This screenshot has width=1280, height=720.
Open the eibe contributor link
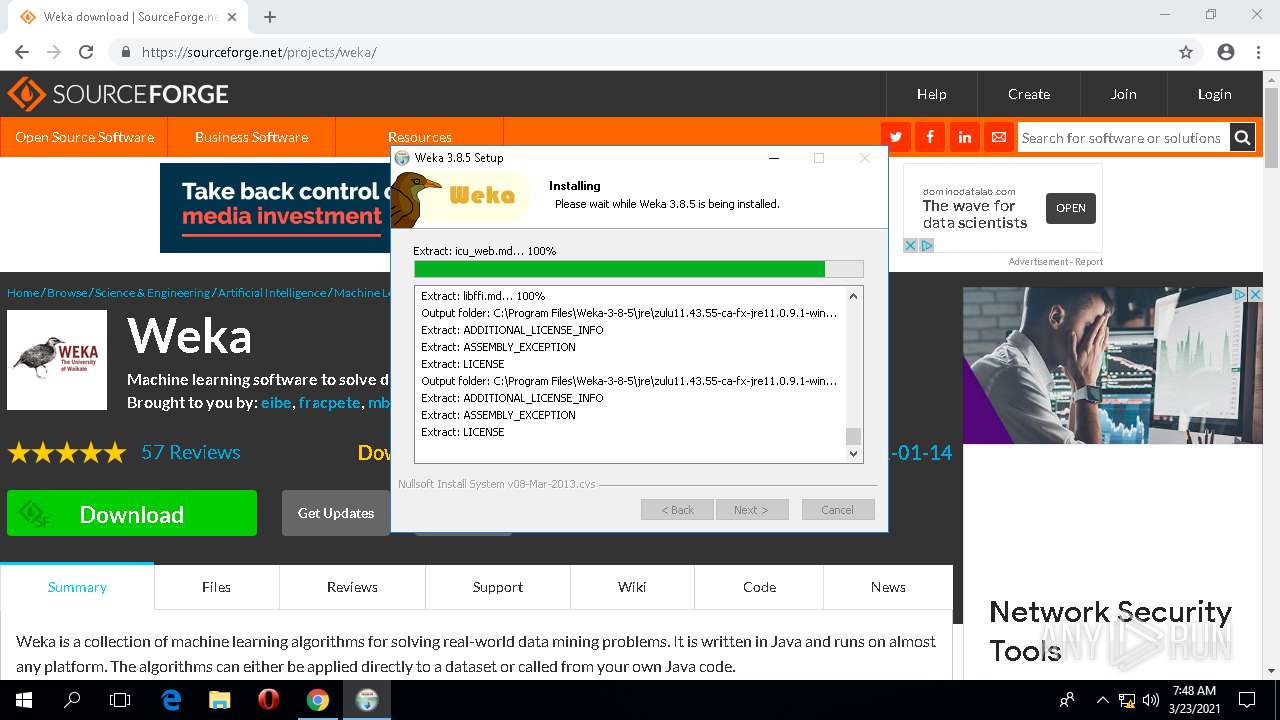coord(276,403)
